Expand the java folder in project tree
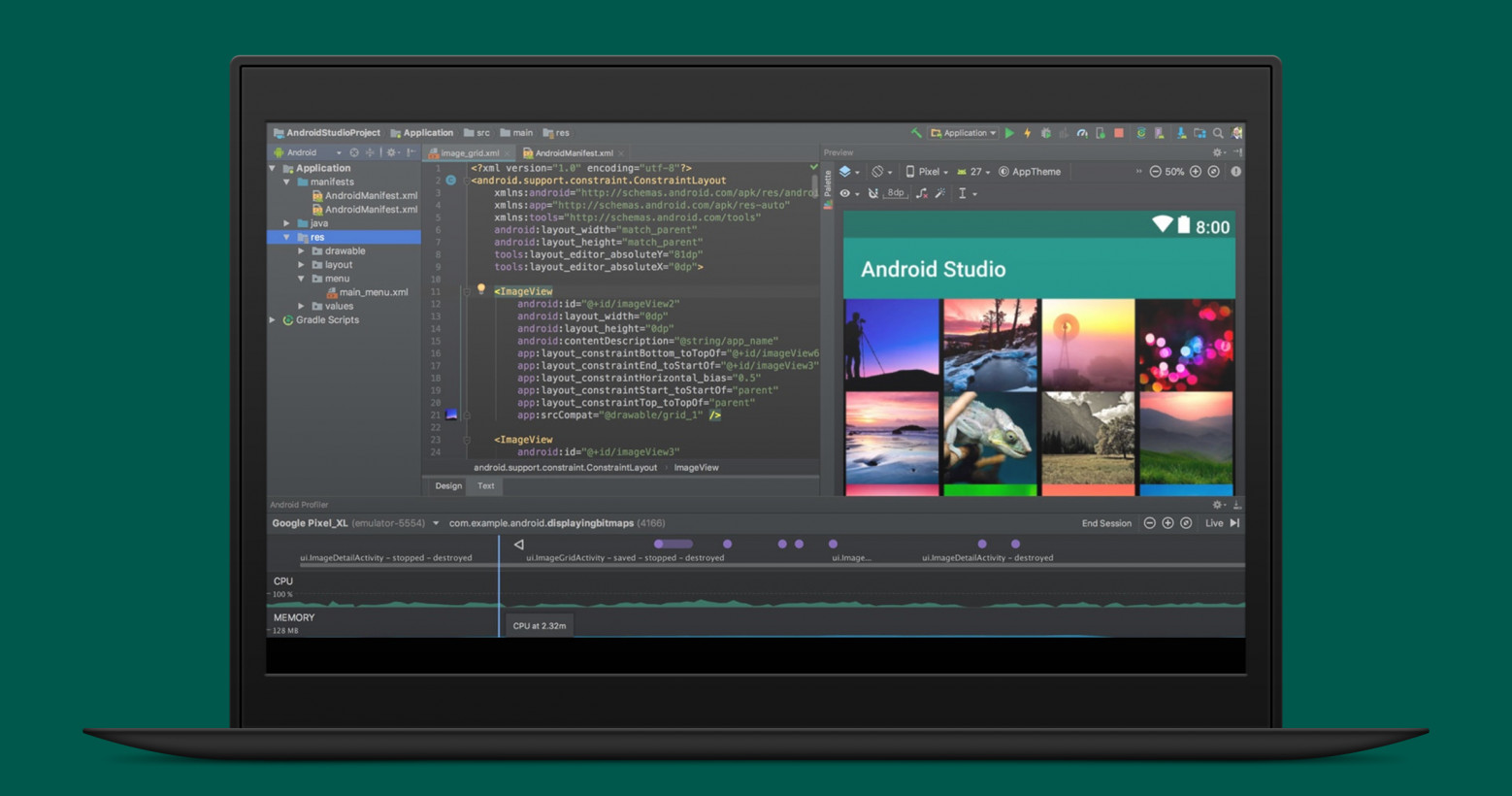Image resolution: width=1512 pixels, height=796 pixels. point(287,223)
